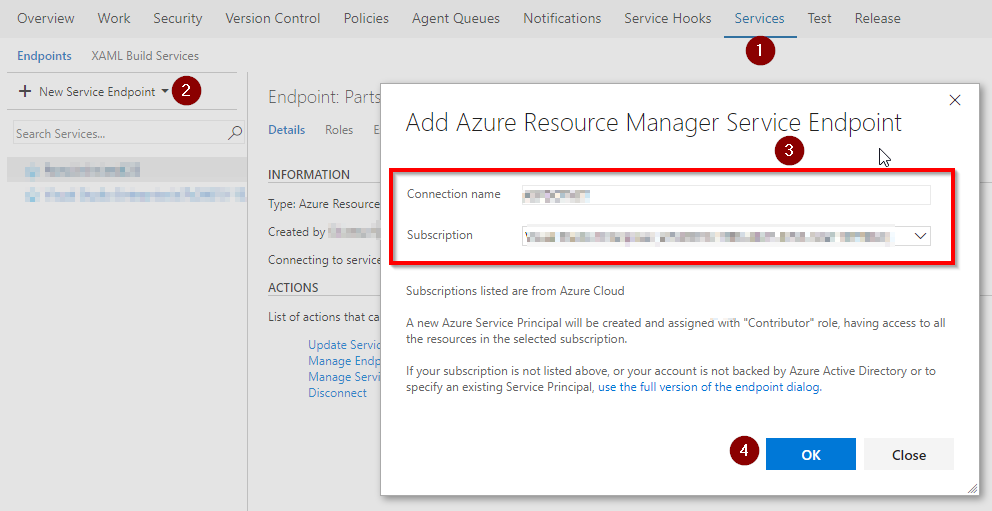Open the Overview tab
Viewport: 992px width, 511px height.
[46, 18]
